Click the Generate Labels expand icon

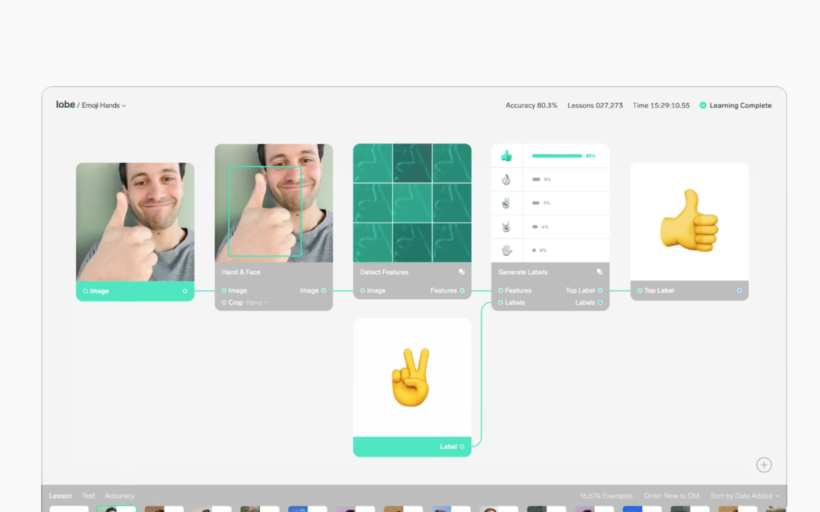tap(600, 271)
